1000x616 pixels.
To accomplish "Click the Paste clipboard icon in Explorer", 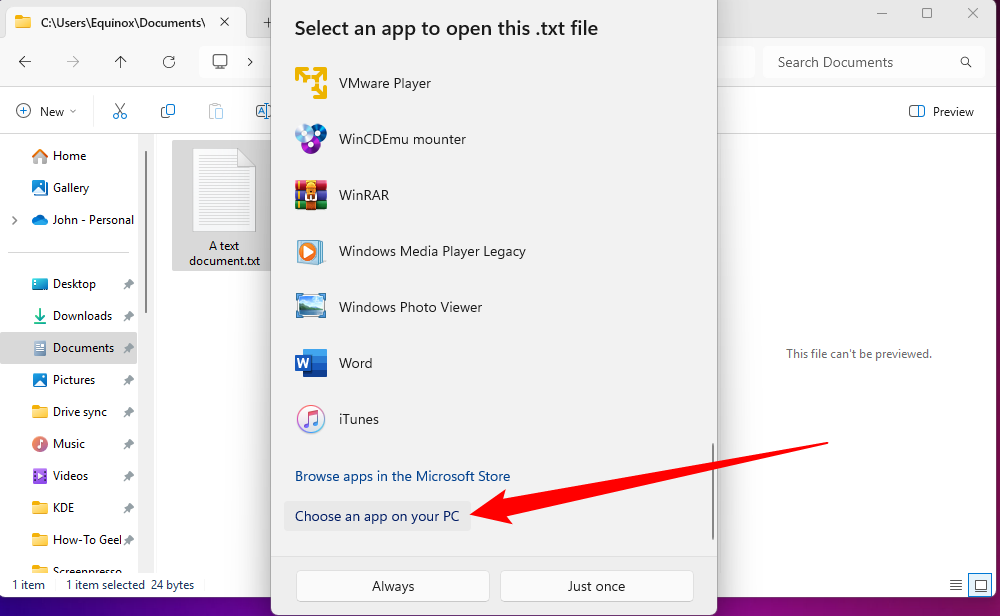I will point(216,112).
